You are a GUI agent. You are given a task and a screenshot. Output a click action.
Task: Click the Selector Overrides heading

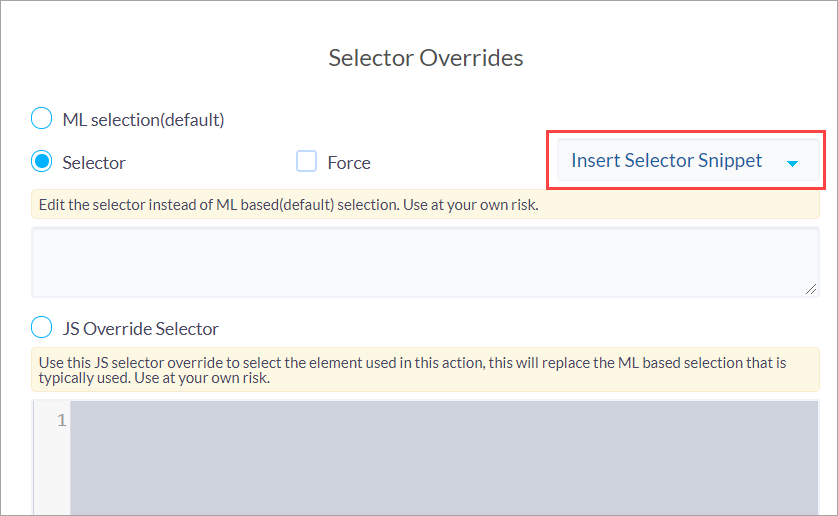tap(425, 58)
